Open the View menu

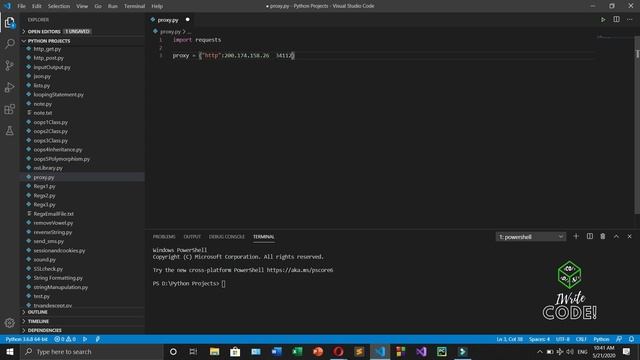pos(82,6)
